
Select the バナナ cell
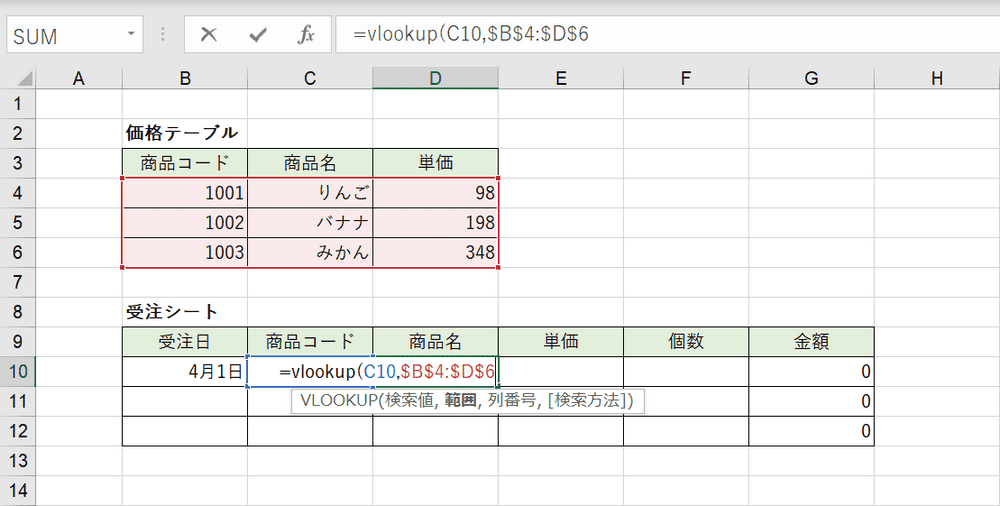pyautogui.click(x=310, y=223)
